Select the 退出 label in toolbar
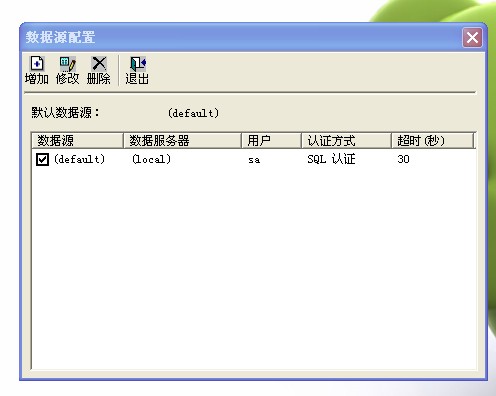496x396 pixels. (x=137, y=79)
